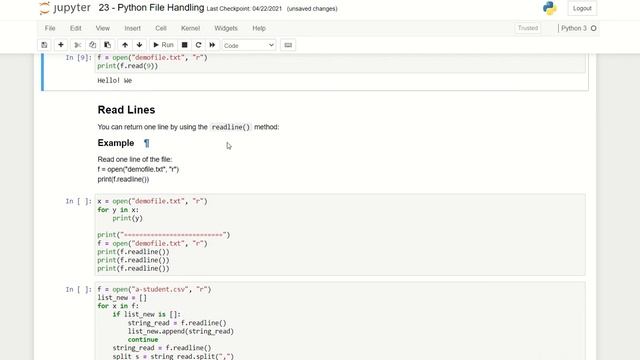Click the Python logo icon
Viewport: 640px width, 360px height.
[550, 8]
